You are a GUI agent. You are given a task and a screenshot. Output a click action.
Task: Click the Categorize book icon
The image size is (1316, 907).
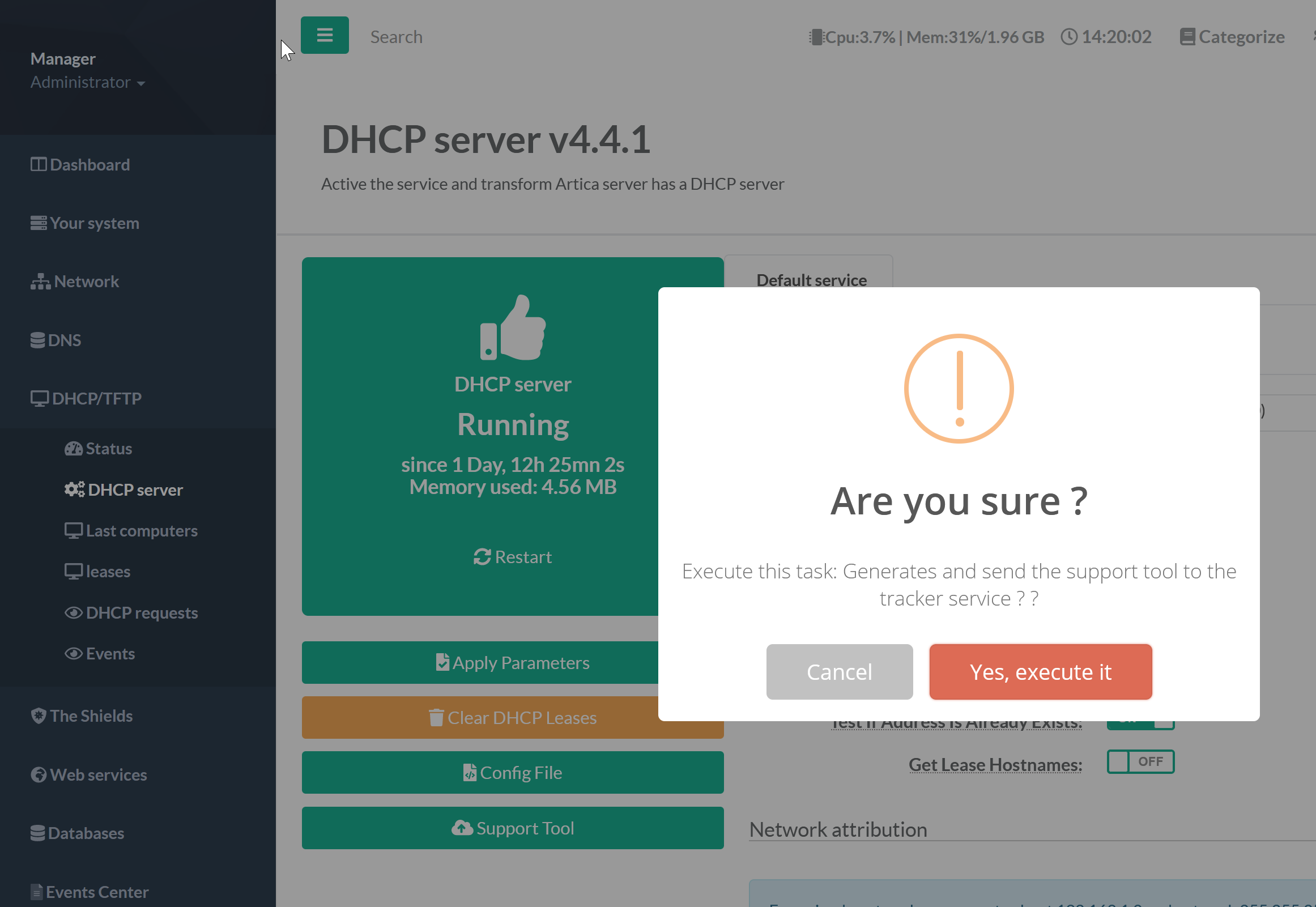click(1187, 37)
